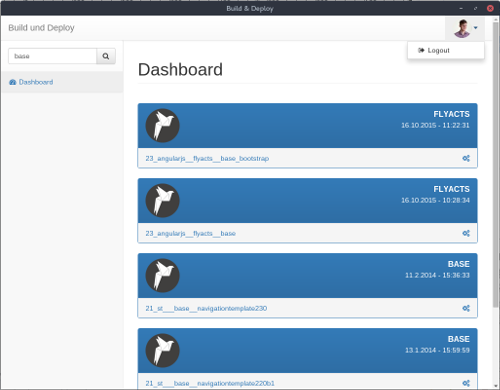Click the user avatar picture
This screenshot has width=500, height=390.
coord(462,28)
